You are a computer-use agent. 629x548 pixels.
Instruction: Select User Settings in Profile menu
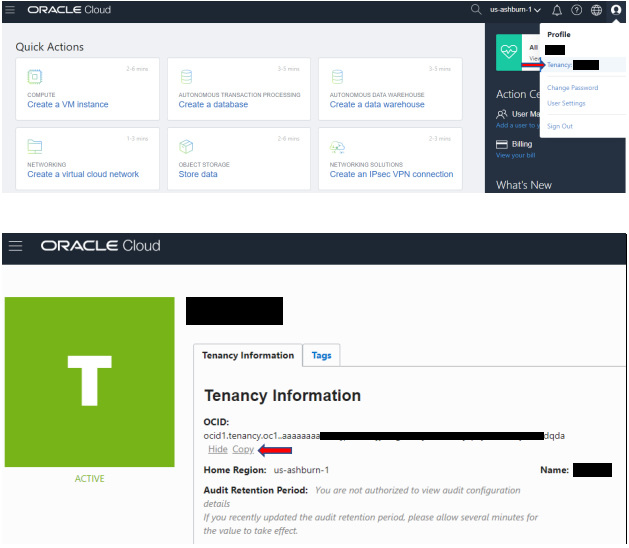click(566, 103)
